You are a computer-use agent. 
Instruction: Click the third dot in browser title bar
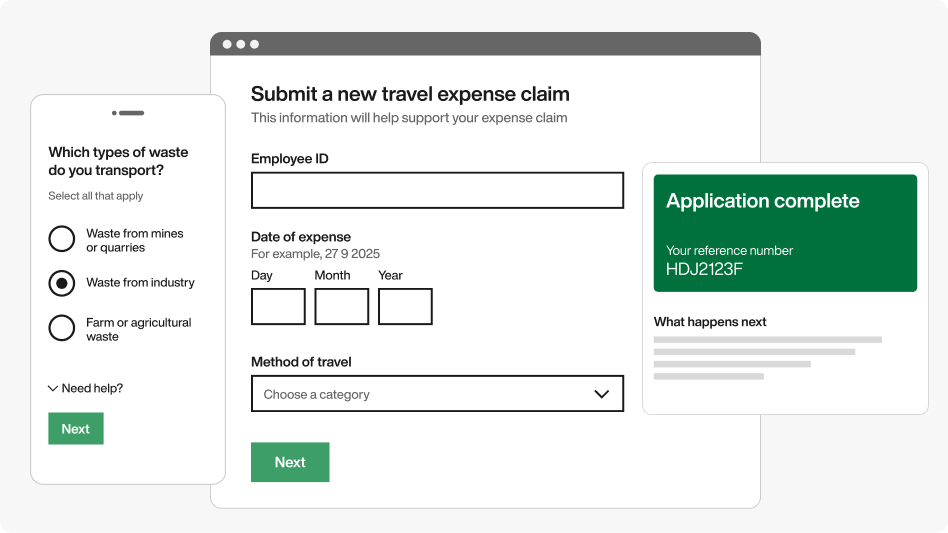tap(254, 44)
